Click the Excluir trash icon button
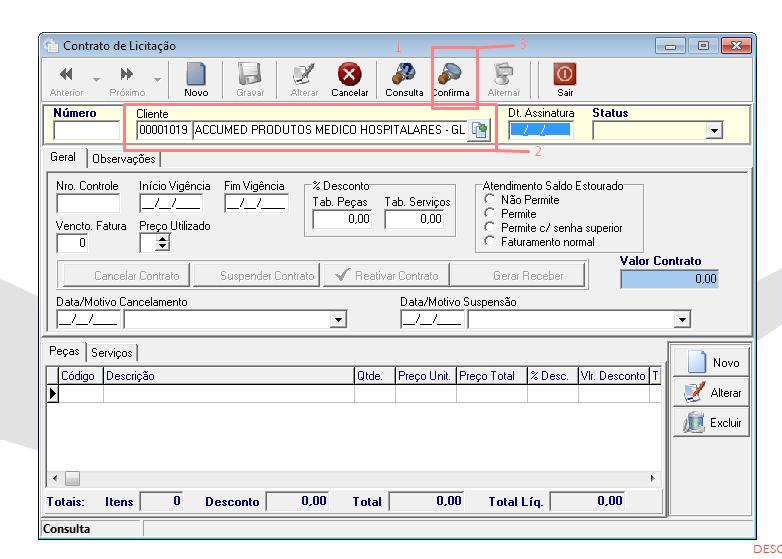782x559 pixels. pos(711,422)
